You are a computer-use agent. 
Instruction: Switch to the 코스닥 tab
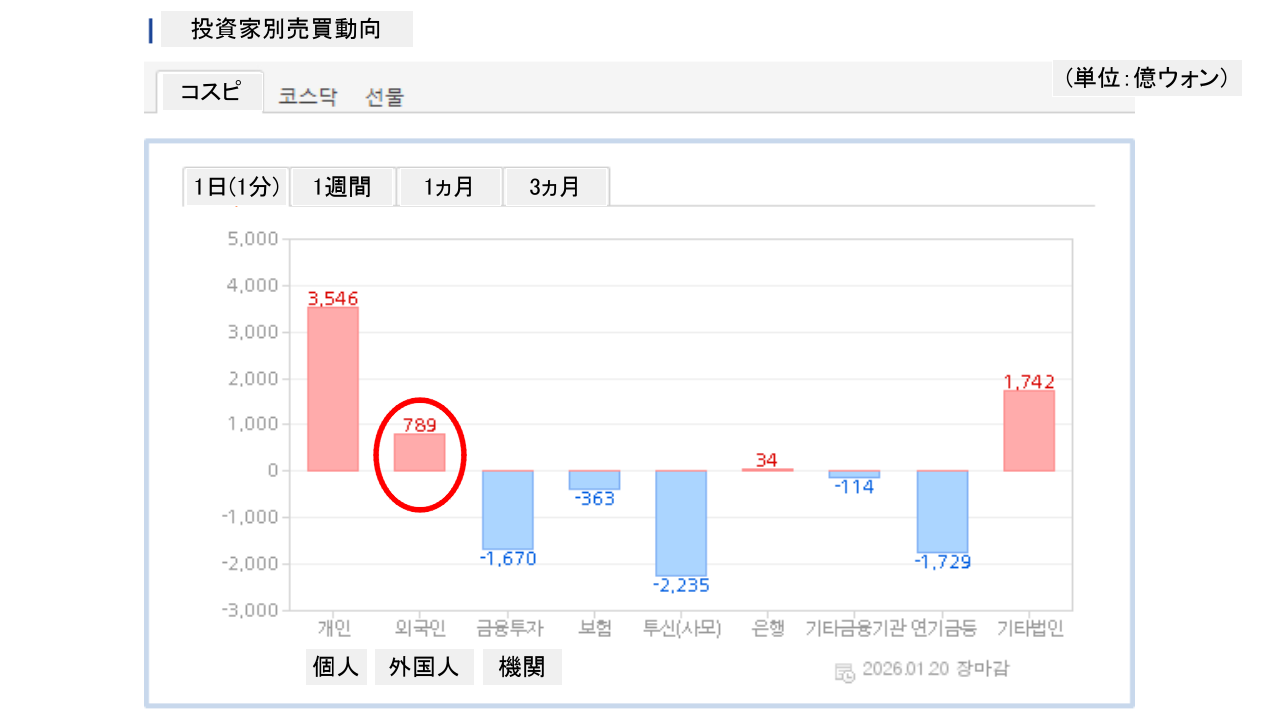click(308, 97)
